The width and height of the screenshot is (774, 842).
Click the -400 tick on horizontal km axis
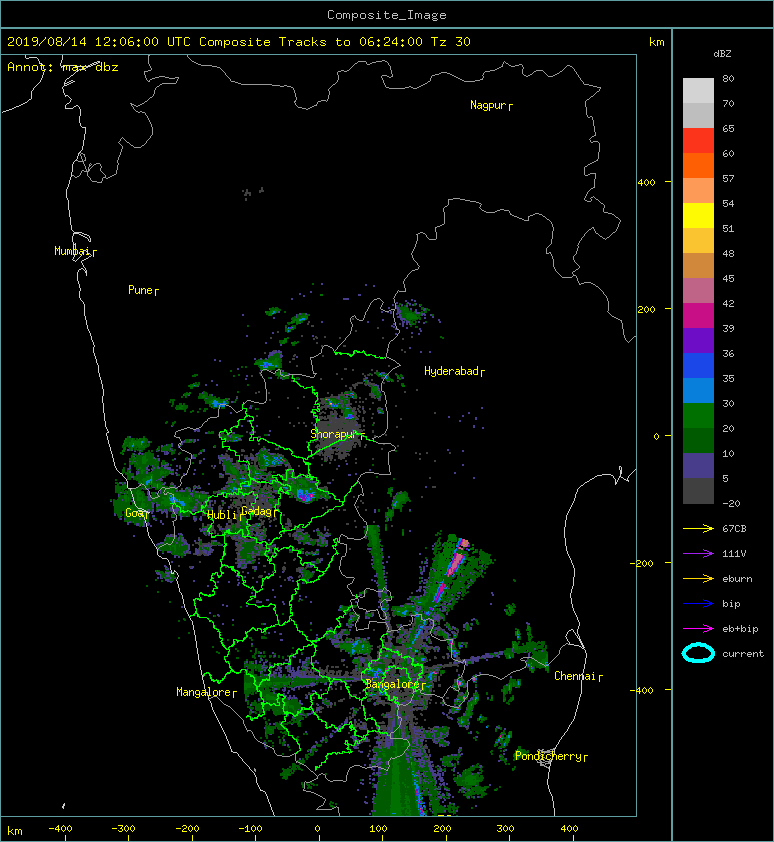60,829
